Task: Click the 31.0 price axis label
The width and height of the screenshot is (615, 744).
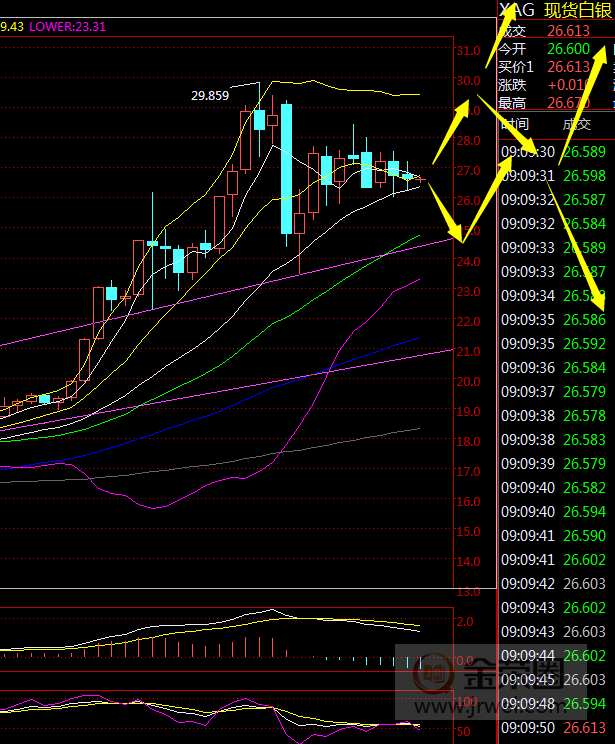Action: [468, 50]
